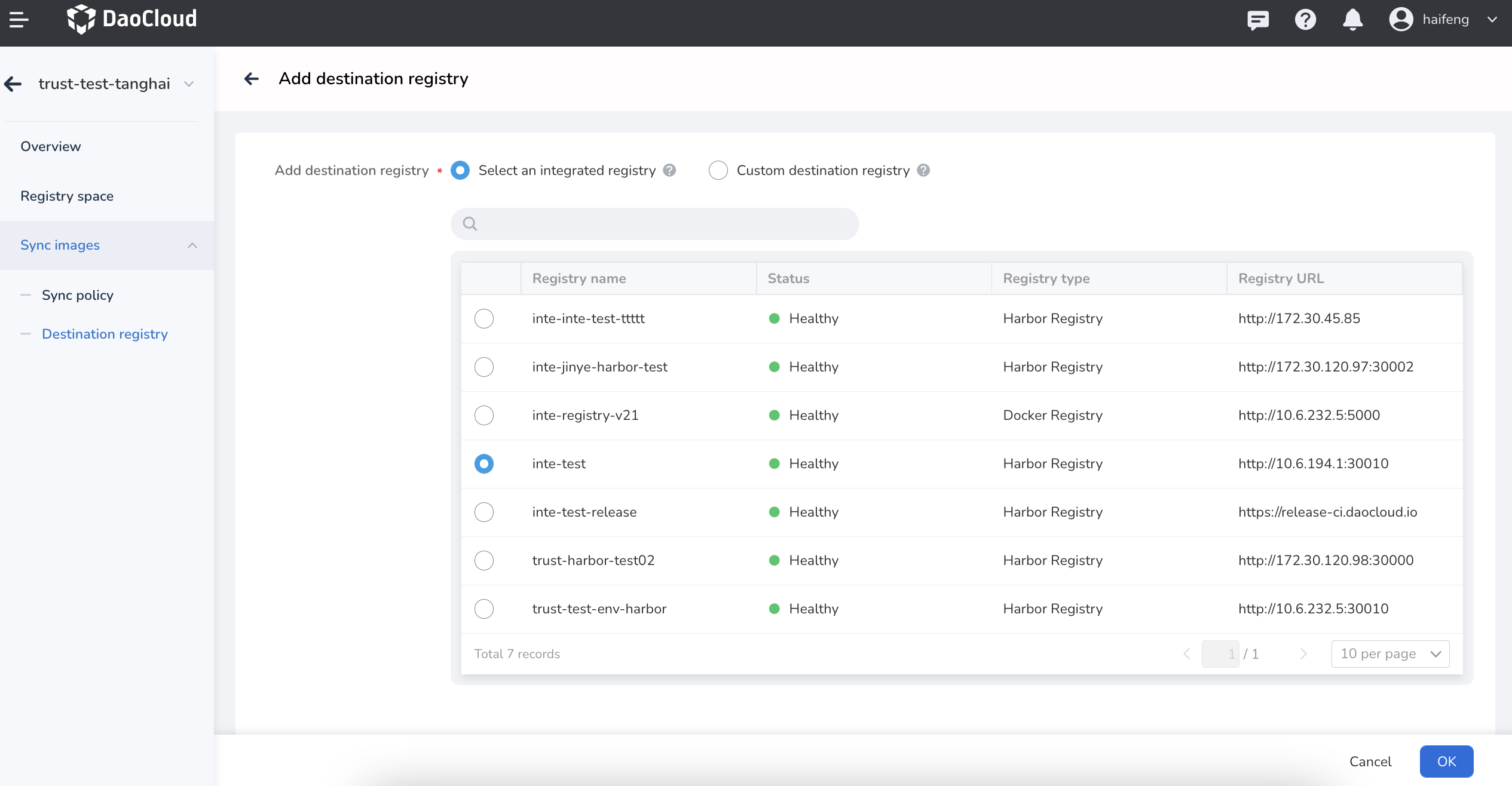This screenshot has width=1512, height=786.
Task: Click URL https://release-ci.daocloud.io
Action: (x=1328, y=512)
